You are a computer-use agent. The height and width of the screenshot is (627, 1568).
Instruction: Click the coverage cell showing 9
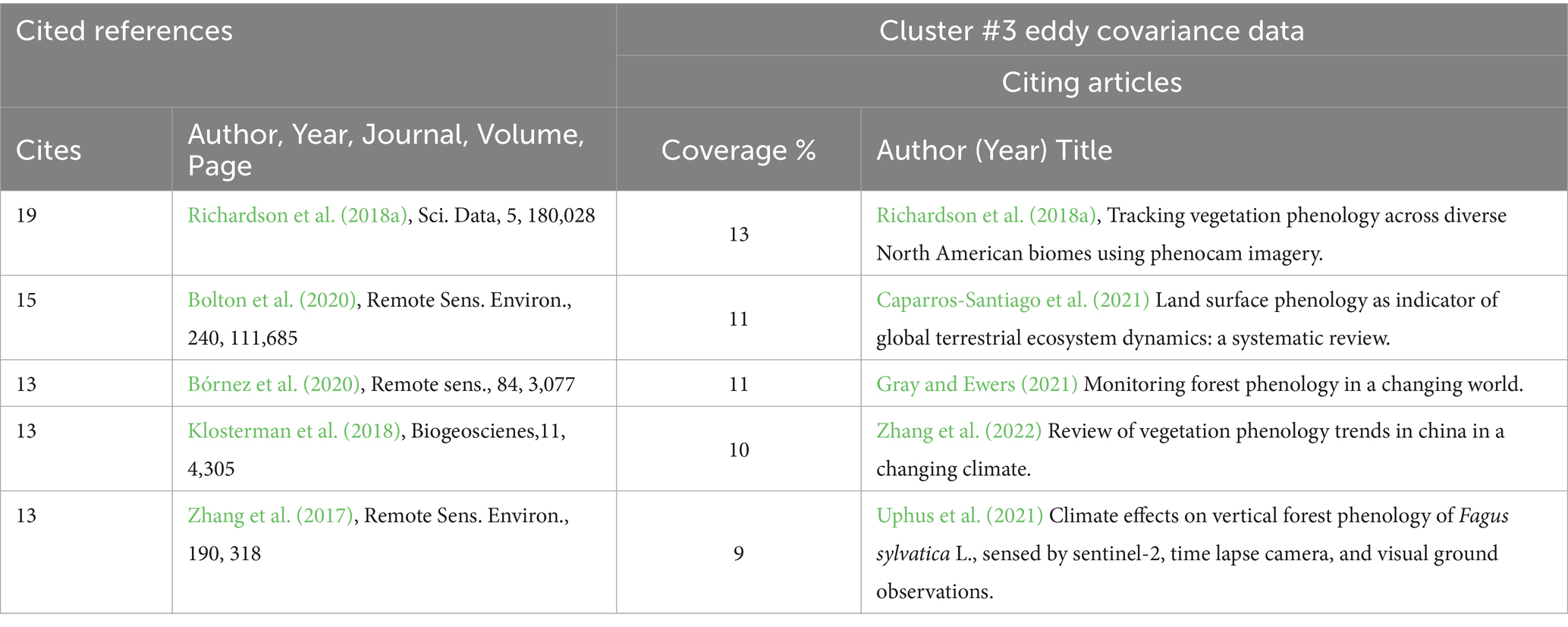coord(738,553)
